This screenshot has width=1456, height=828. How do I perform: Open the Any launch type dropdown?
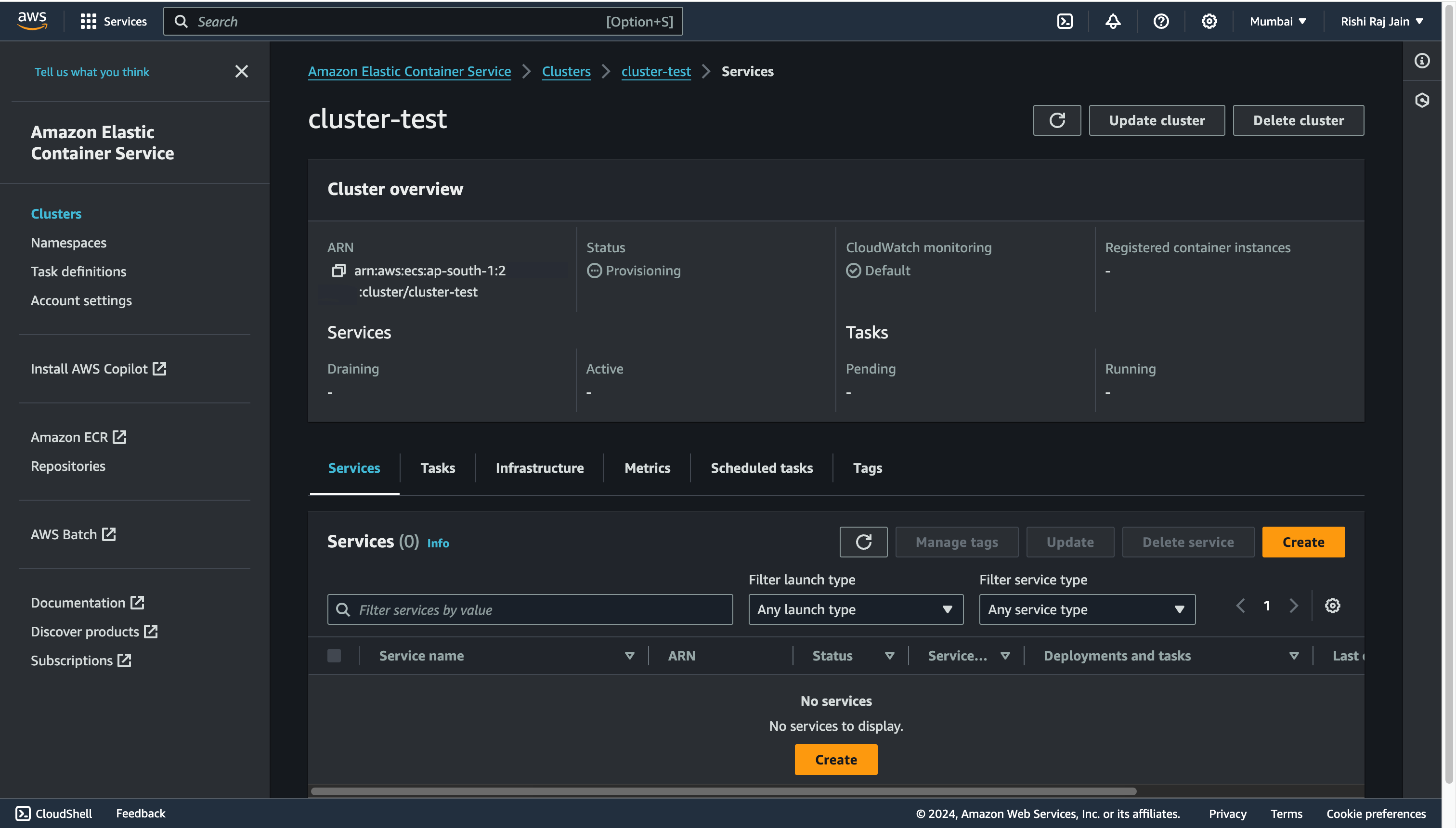point(856,609)
